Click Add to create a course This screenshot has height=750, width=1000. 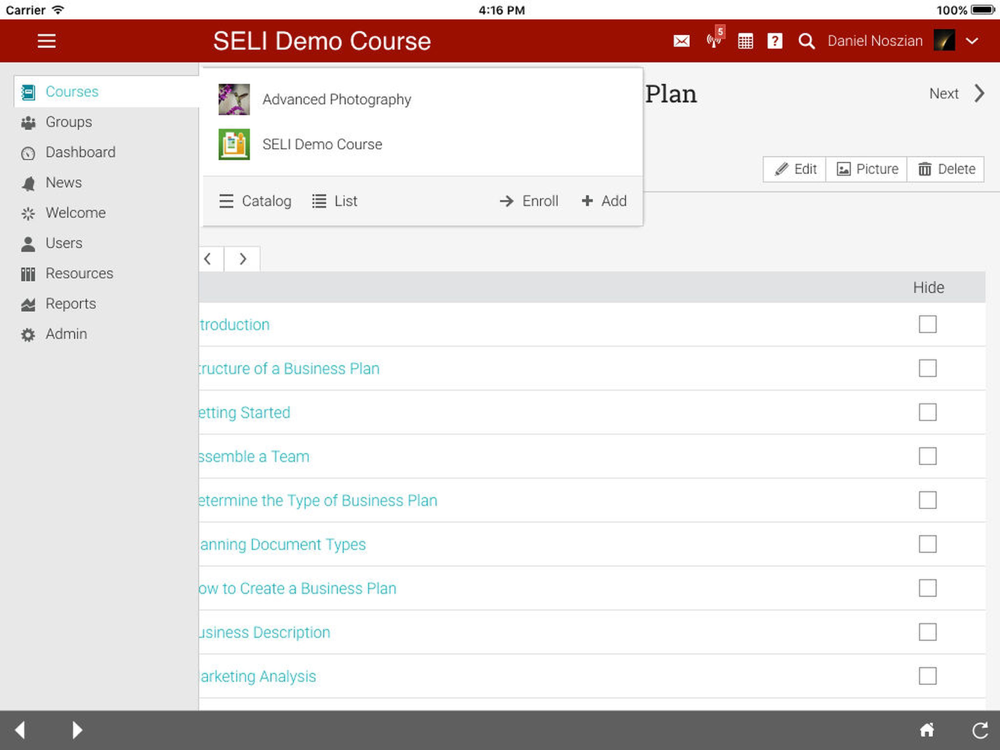604,201
